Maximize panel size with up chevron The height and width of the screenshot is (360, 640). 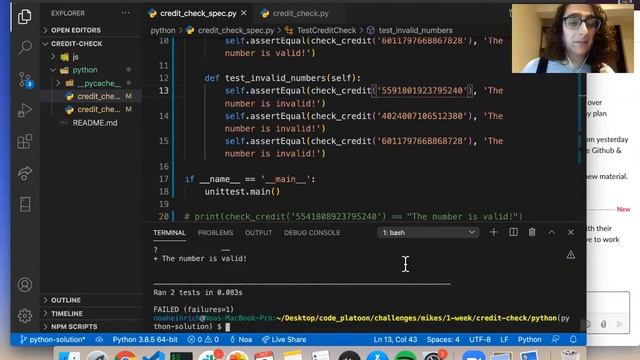click(x=551, y=232)
